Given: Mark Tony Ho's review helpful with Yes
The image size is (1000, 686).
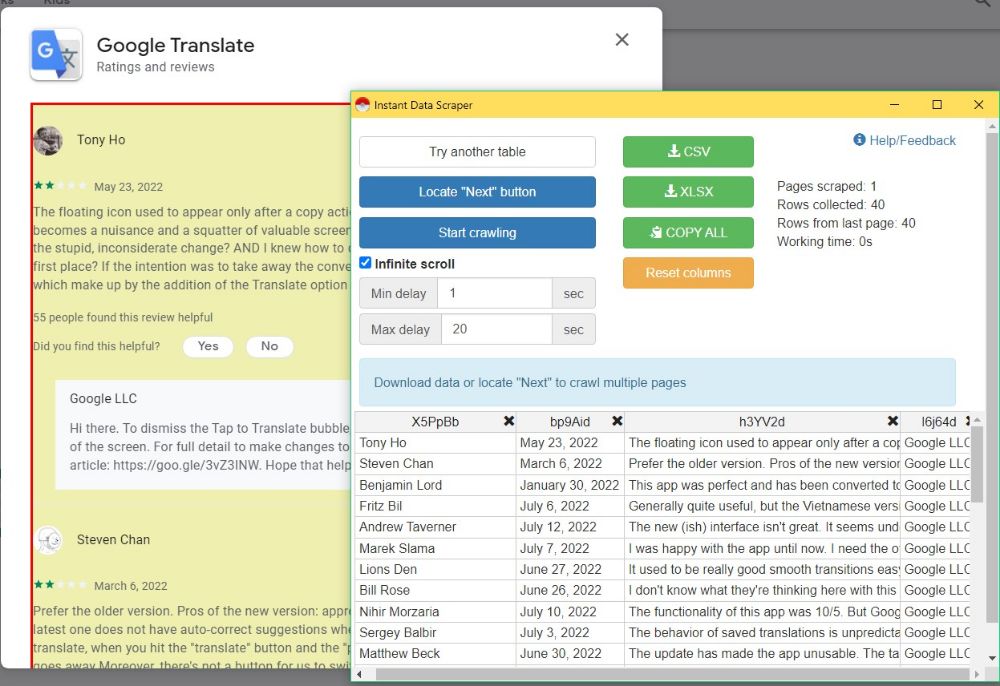Looking at the screenshot, I should [x=208, y=346].
